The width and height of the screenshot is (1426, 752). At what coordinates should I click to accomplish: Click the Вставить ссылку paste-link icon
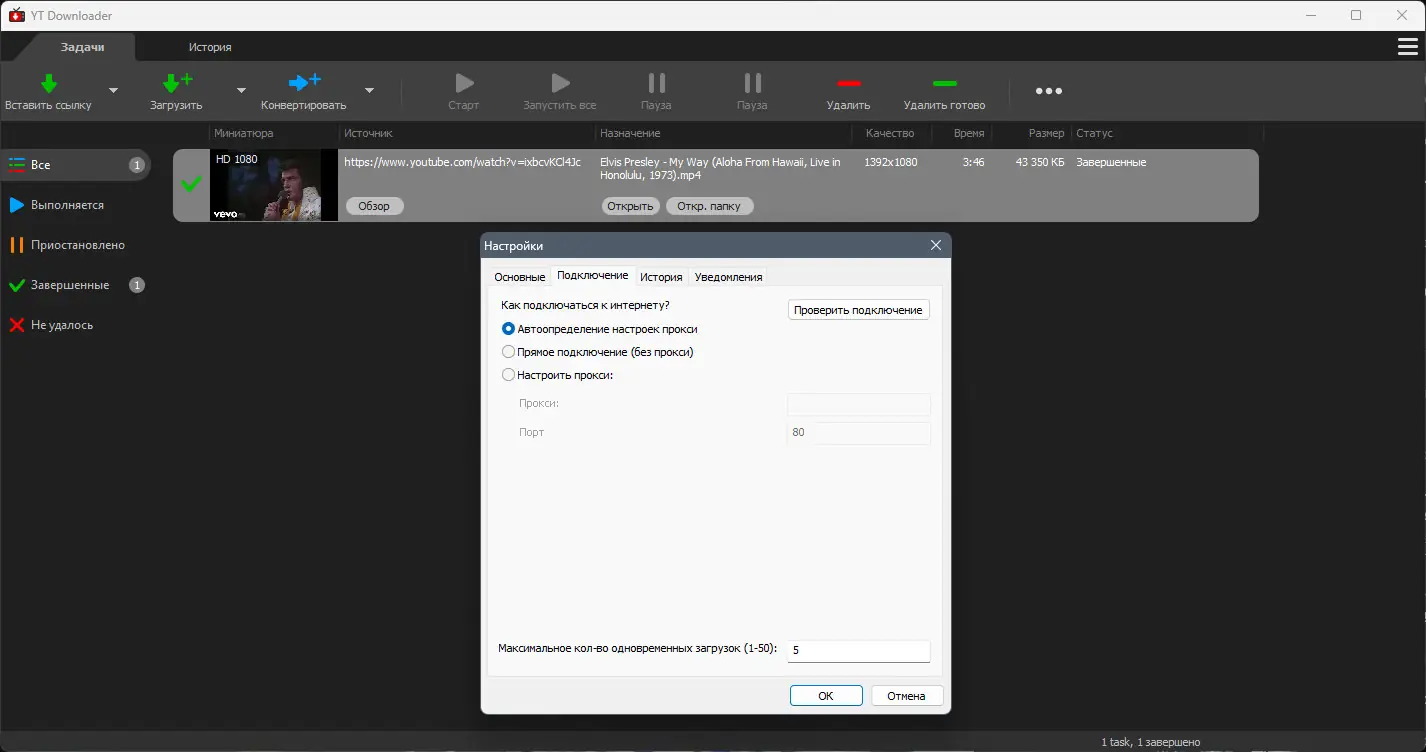click(x=46, y=84)
